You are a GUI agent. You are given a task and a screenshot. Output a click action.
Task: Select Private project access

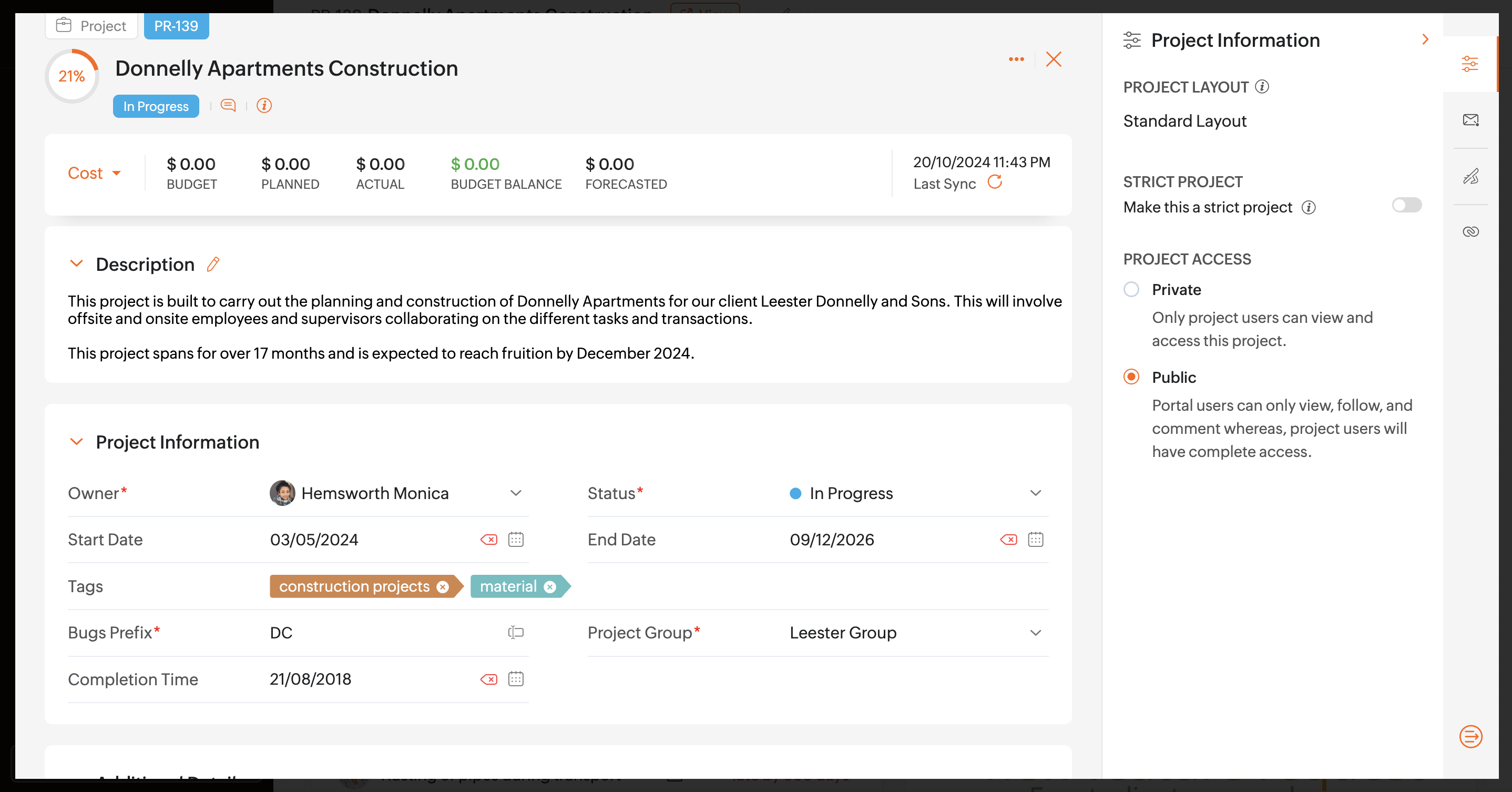point(1131,289)
